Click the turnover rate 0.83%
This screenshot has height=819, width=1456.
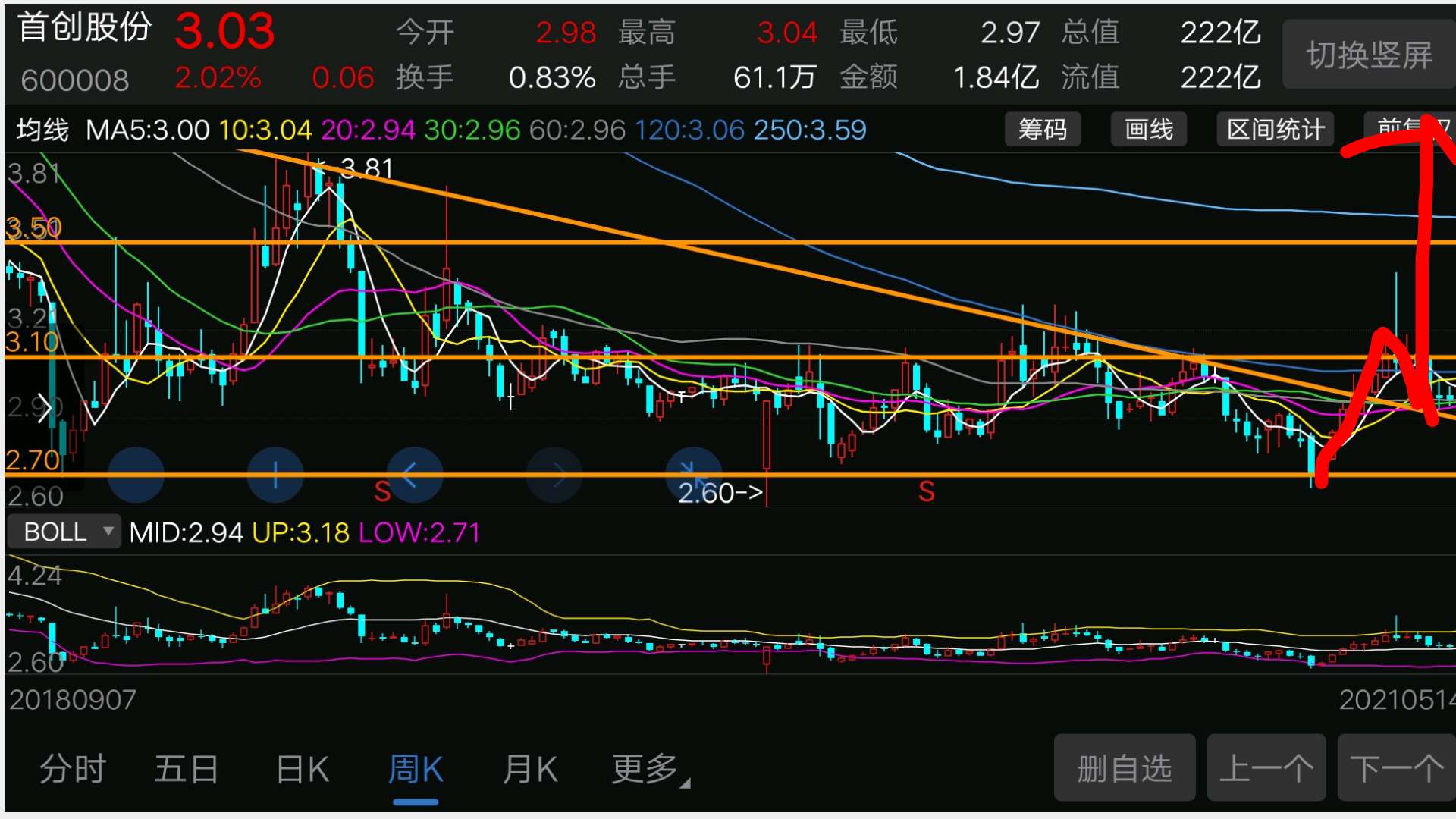[552, 77]
